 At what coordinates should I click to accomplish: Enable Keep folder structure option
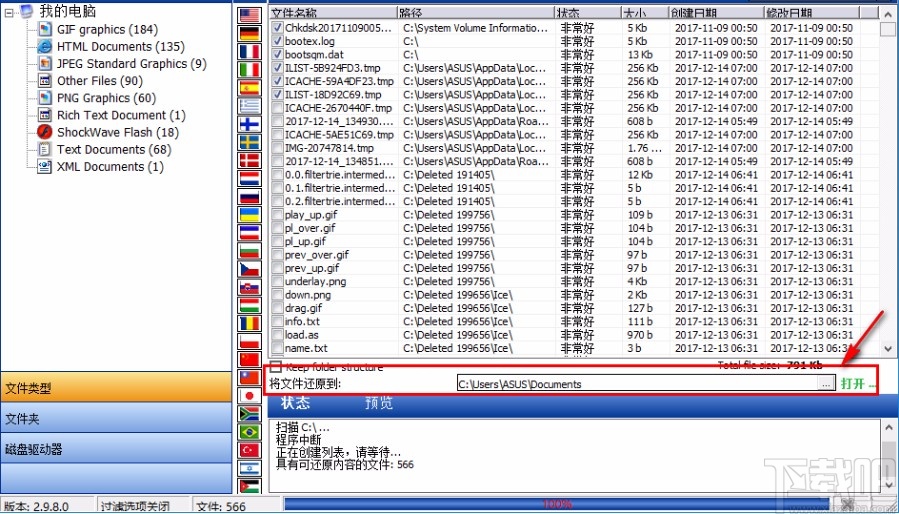[x=276, y=367]
